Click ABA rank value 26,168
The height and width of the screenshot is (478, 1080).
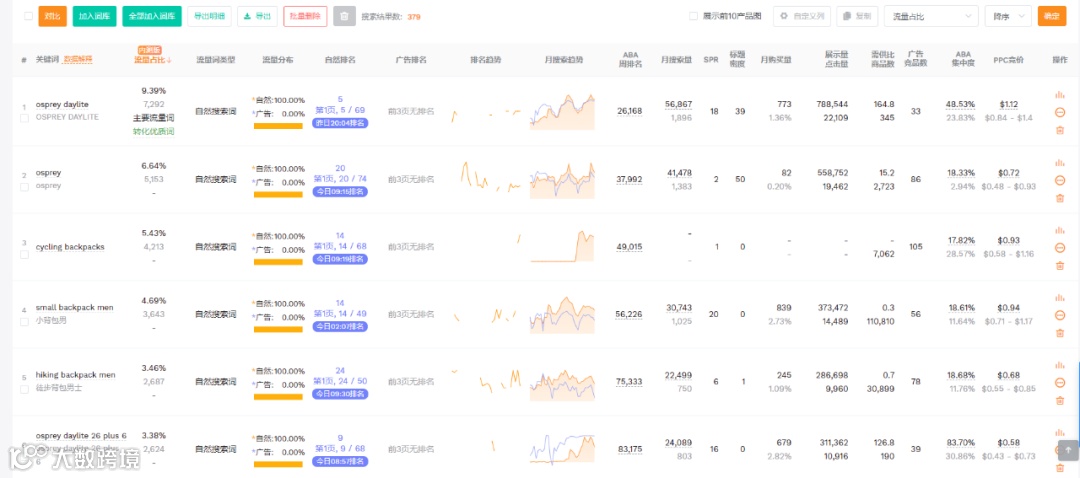click(630, 111)
